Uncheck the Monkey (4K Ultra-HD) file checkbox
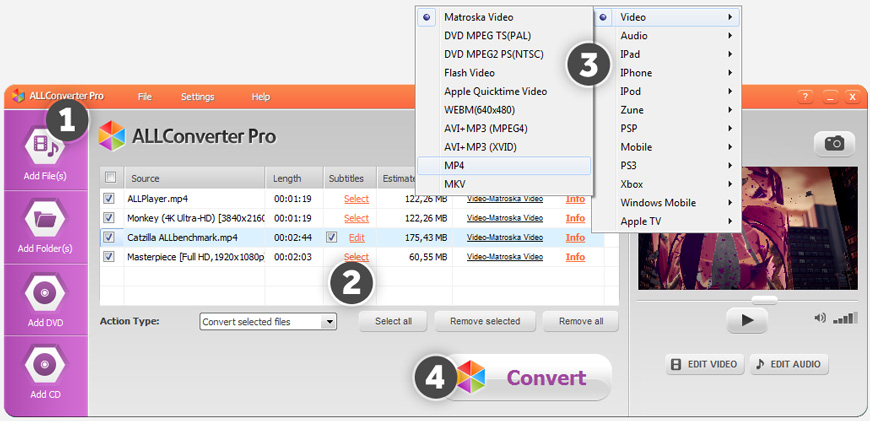870x421 pixels. (x=109, y=217)
